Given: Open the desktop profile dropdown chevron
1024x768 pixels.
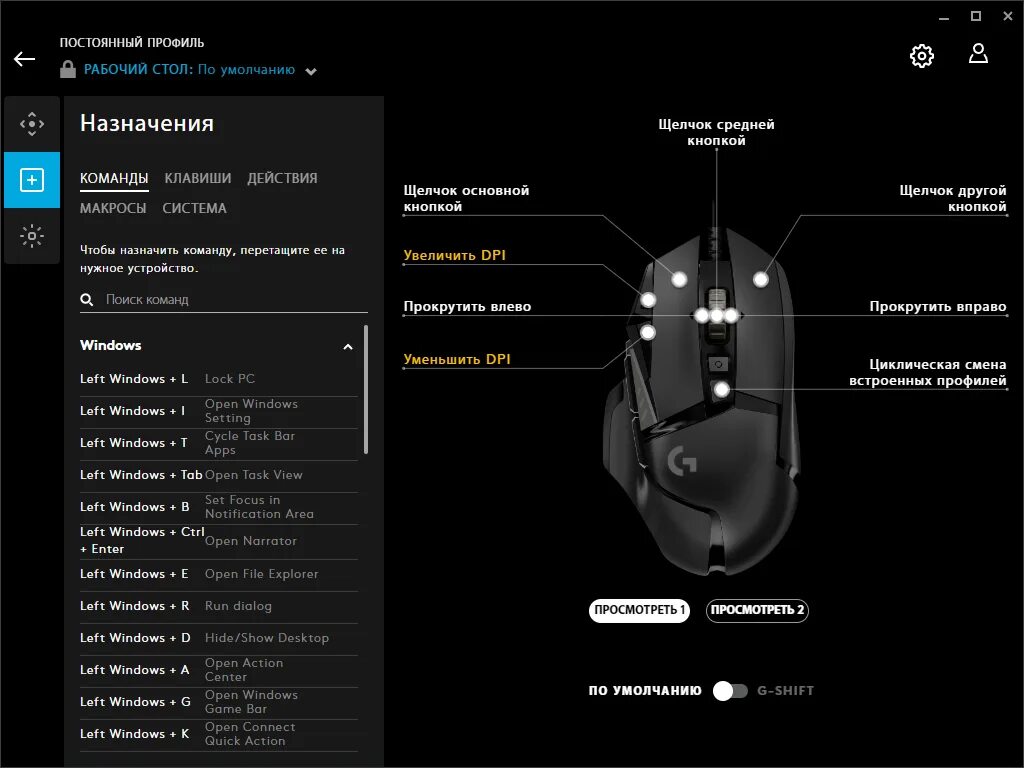Looking at the screenshot, I should 311,71.
